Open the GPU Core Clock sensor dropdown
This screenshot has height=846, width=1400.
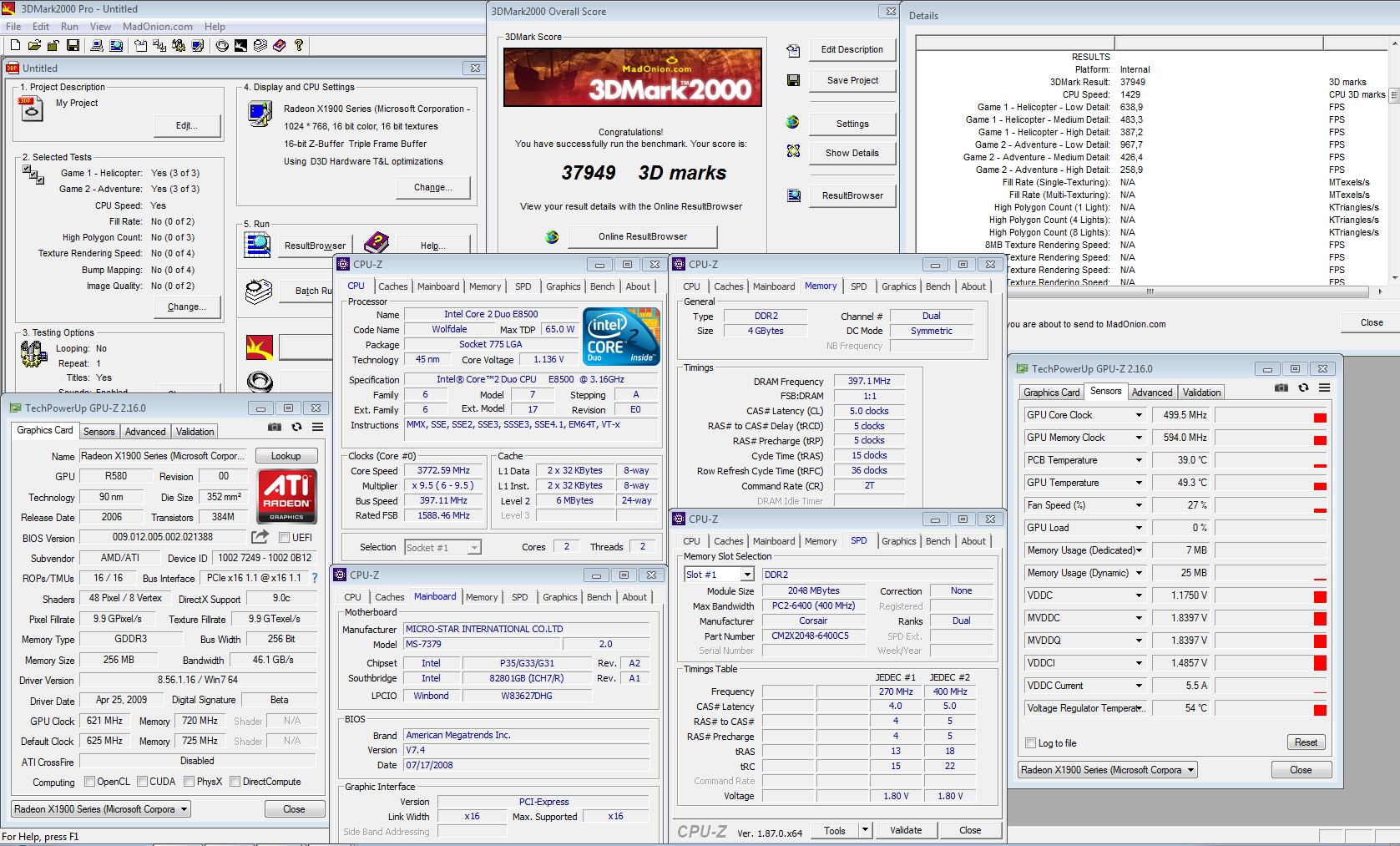(1138, 415)
